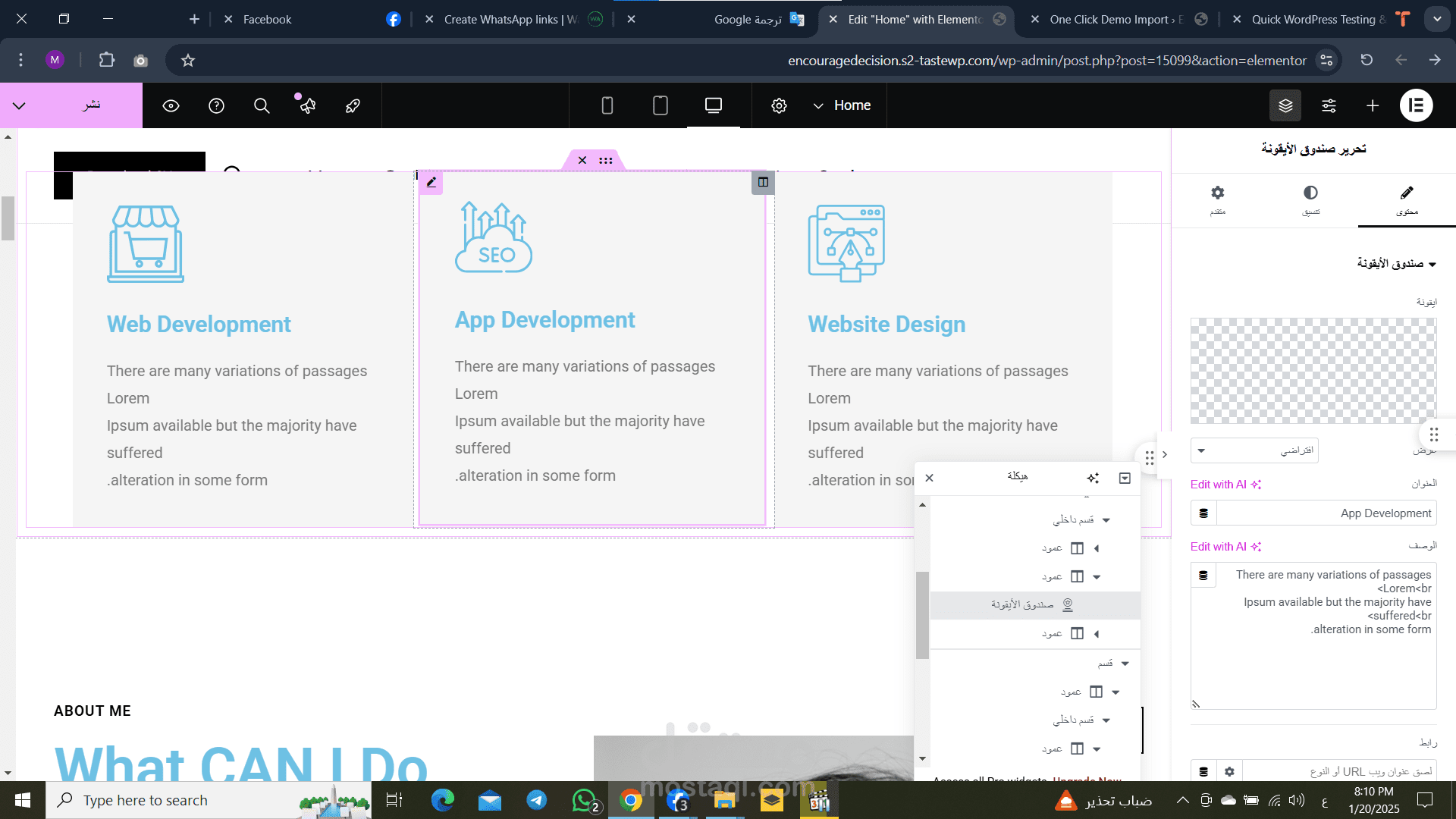1456x819 pixels.
Task: Open the view default dropdown
Action: [1254, 450]
